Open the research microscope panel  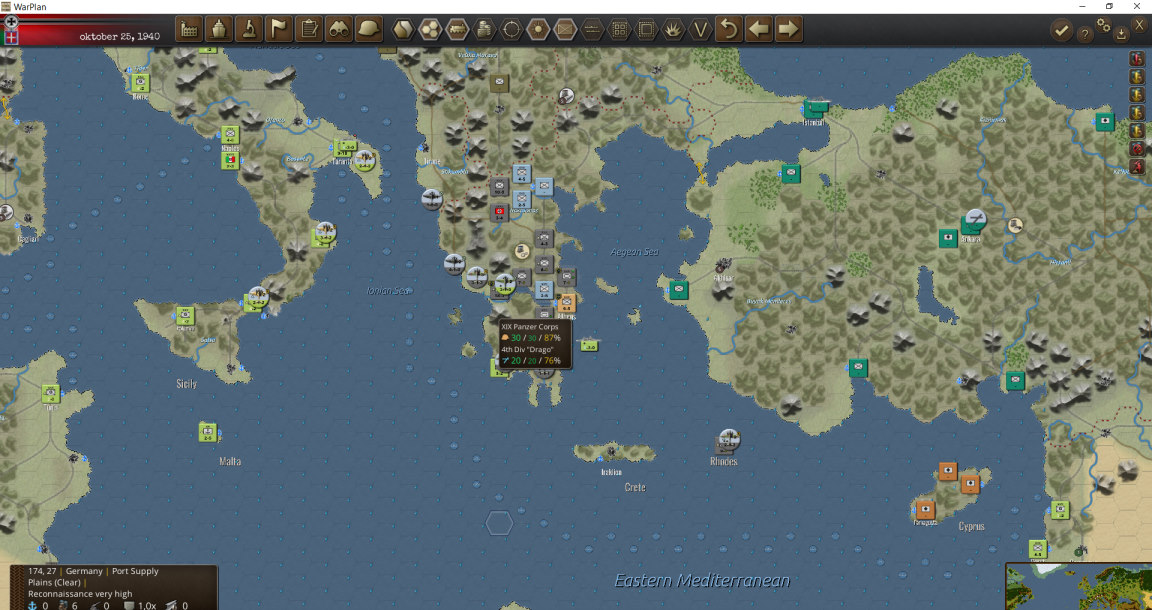coord(249,29)
